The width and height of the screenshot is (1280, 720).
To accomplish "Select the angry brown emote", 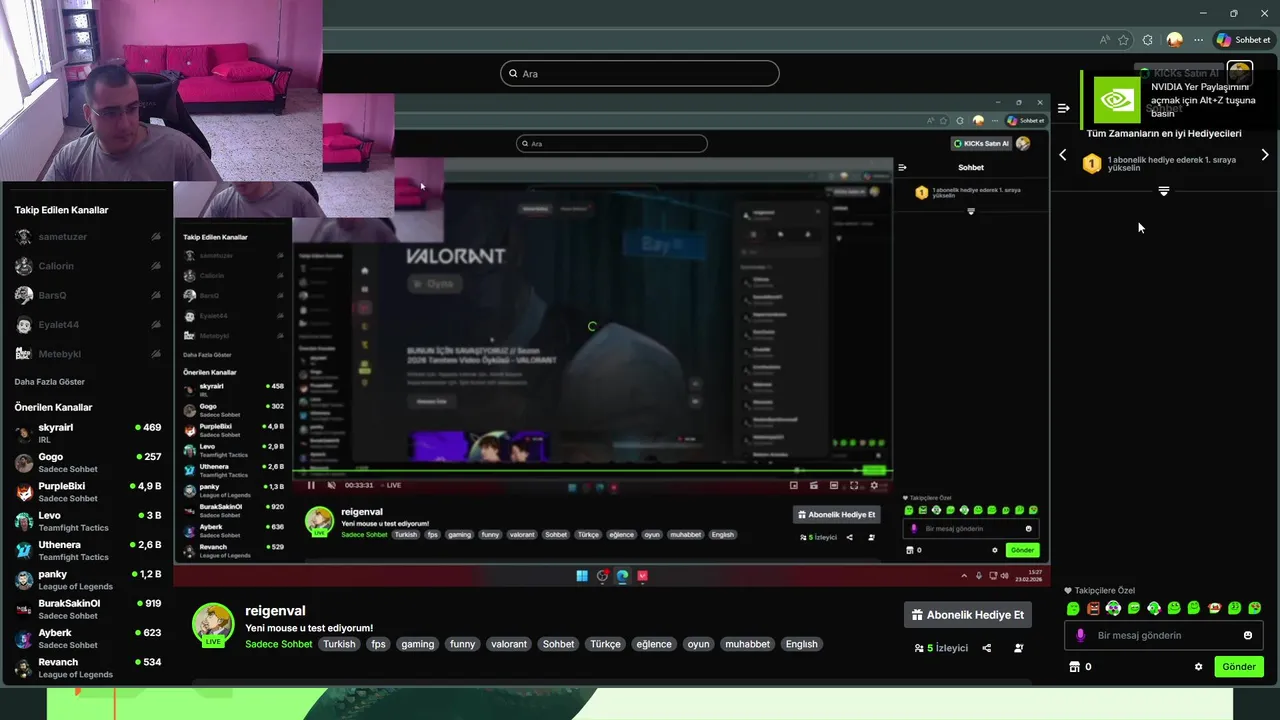I will (1093, 608).
